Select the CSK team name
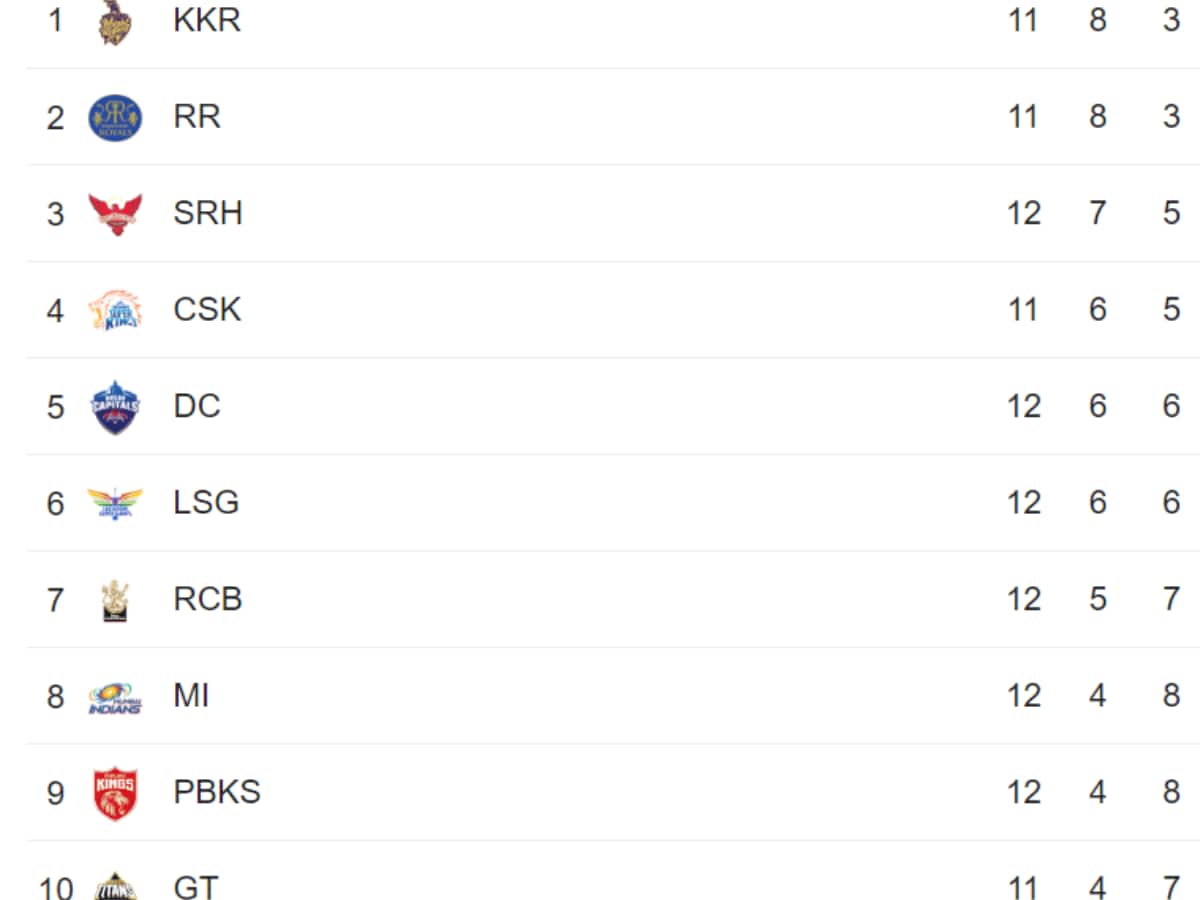1200x900 pixels. [207, 309]
